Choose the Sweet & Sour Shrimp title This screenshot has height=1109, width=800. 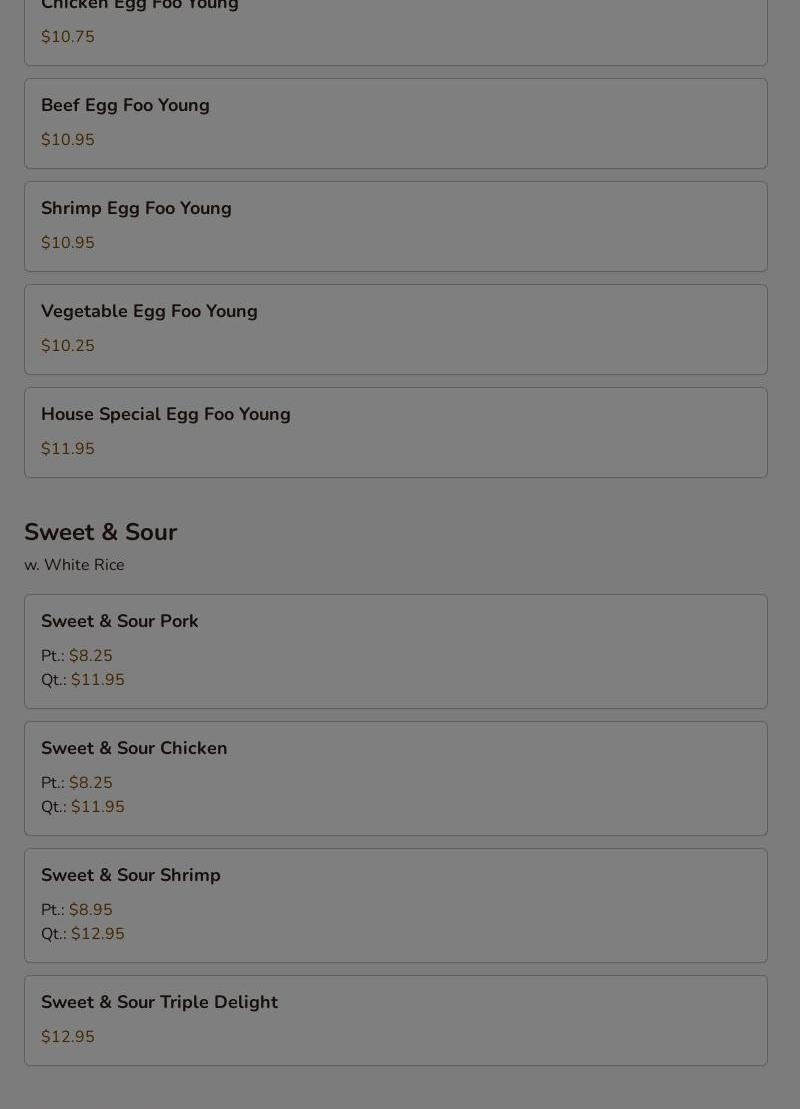point(130,875)
